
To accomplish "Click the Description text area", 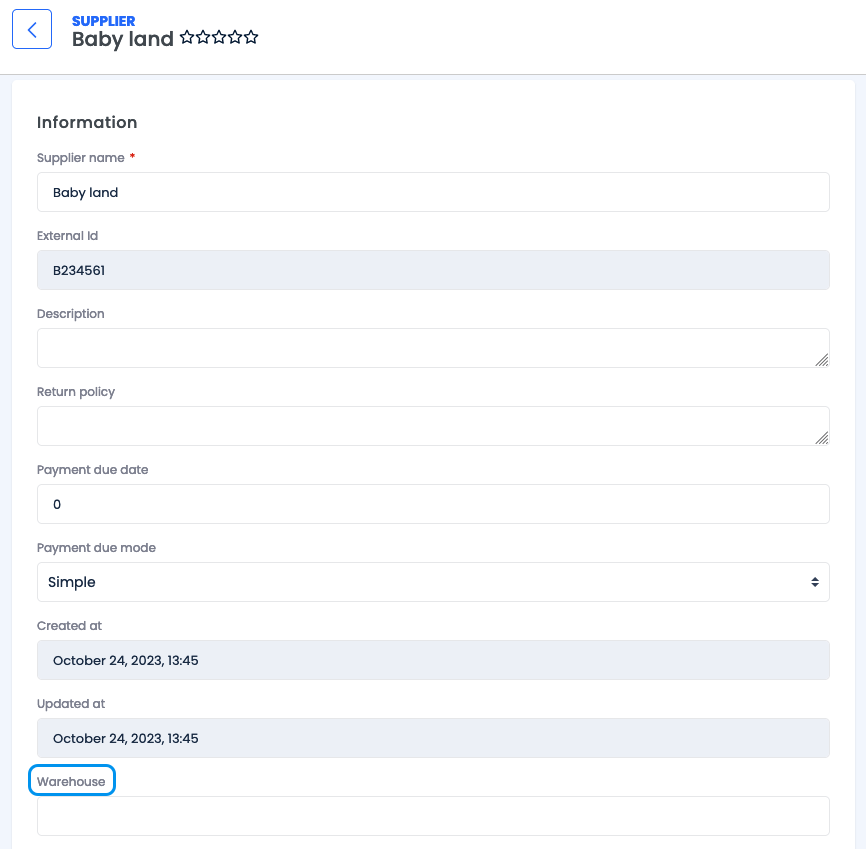I will tap(433, 348).
